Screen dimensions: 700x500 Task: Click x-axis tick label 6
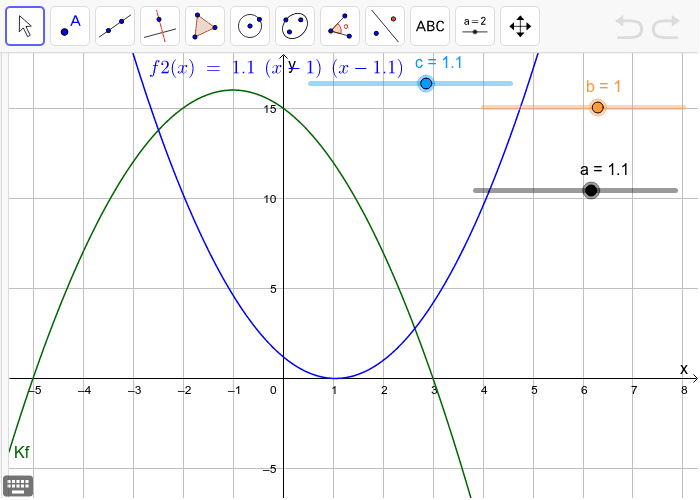584,390
